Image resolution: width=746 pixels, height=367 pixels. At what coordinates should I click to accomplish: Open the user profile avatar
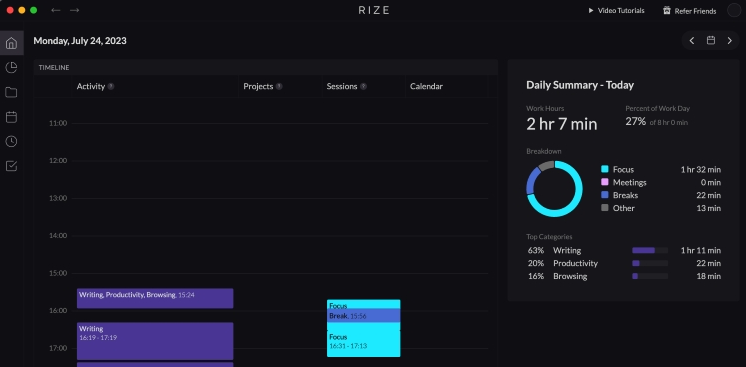tap(734, 10)
